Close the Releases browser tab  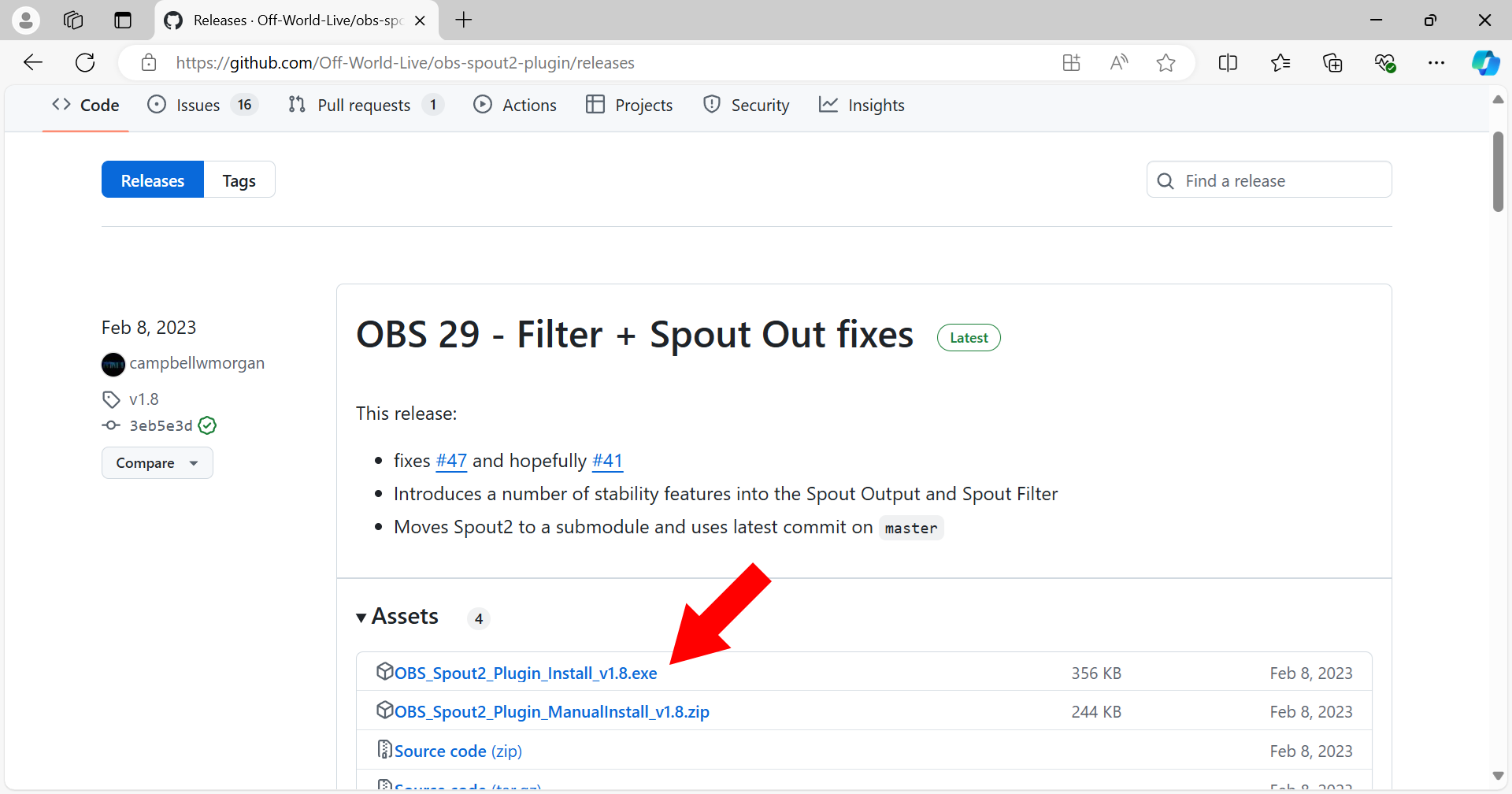coord(420,20)
